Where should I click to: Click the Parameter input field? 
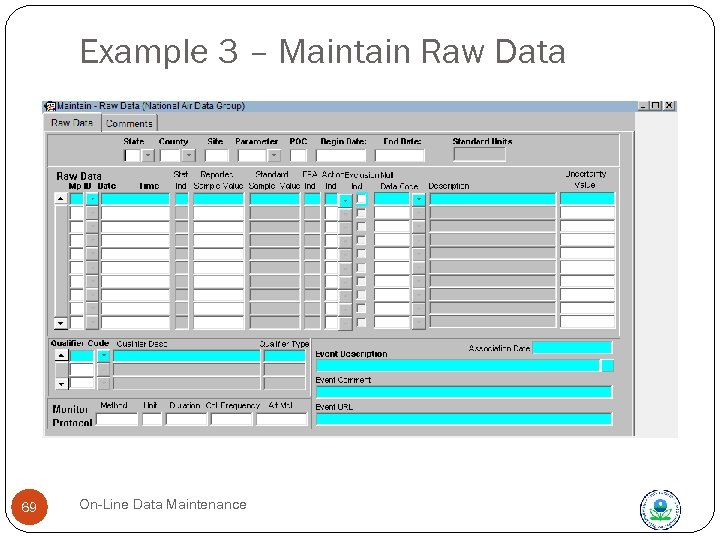click(252, 156)
